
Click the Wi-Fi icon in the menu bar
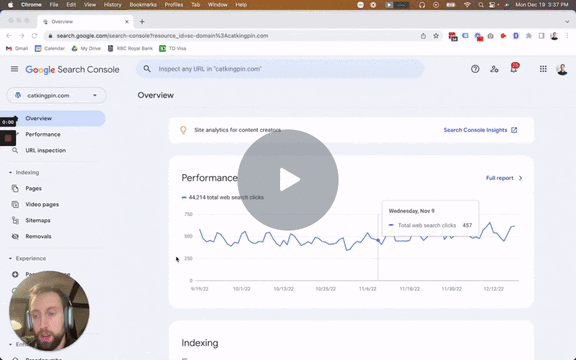click(x=467, y=5)
